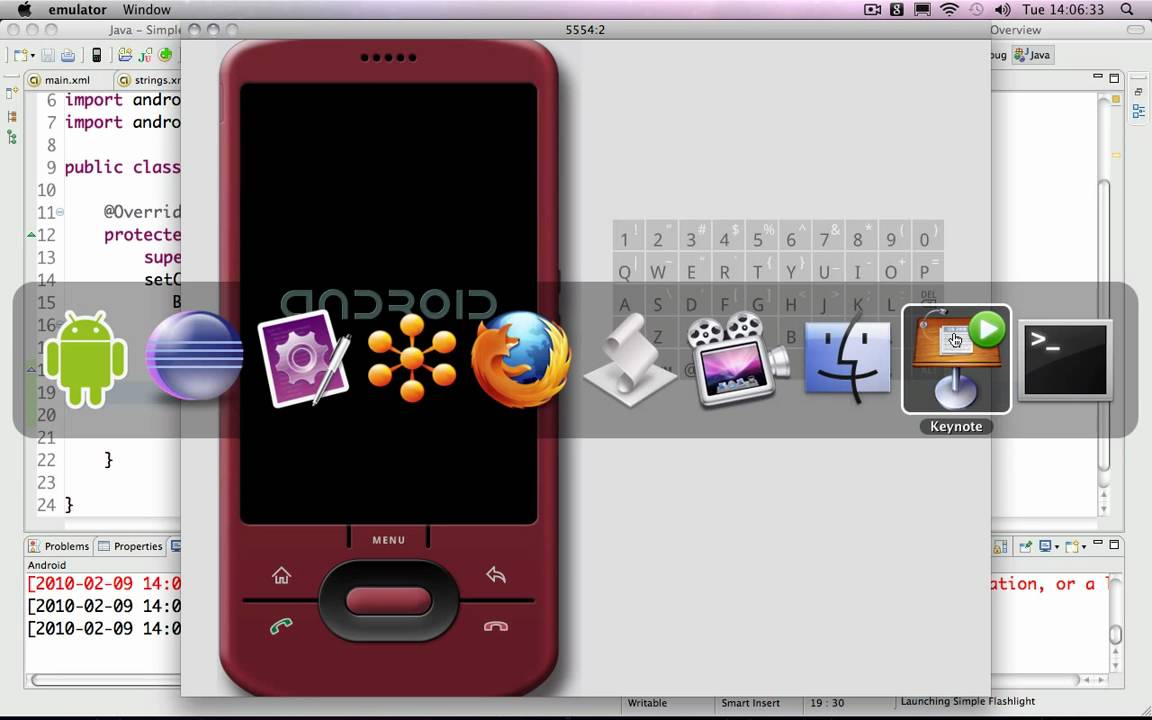Image resolution: width=1152 pixels, height=720 pixels.
Task: Open the strings.xml editor tab
Action: pos(149,79)
